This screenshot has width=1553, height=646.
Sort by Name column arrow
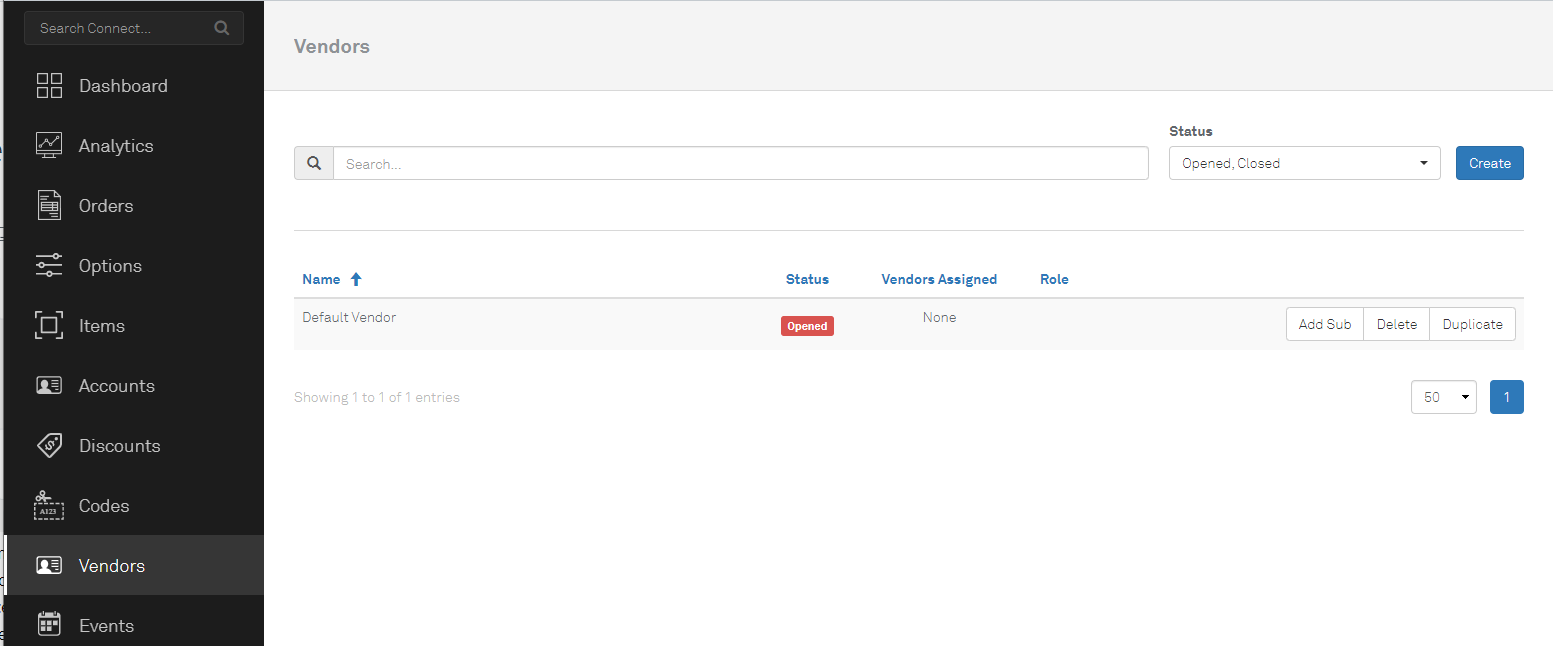tap(356, 280)
